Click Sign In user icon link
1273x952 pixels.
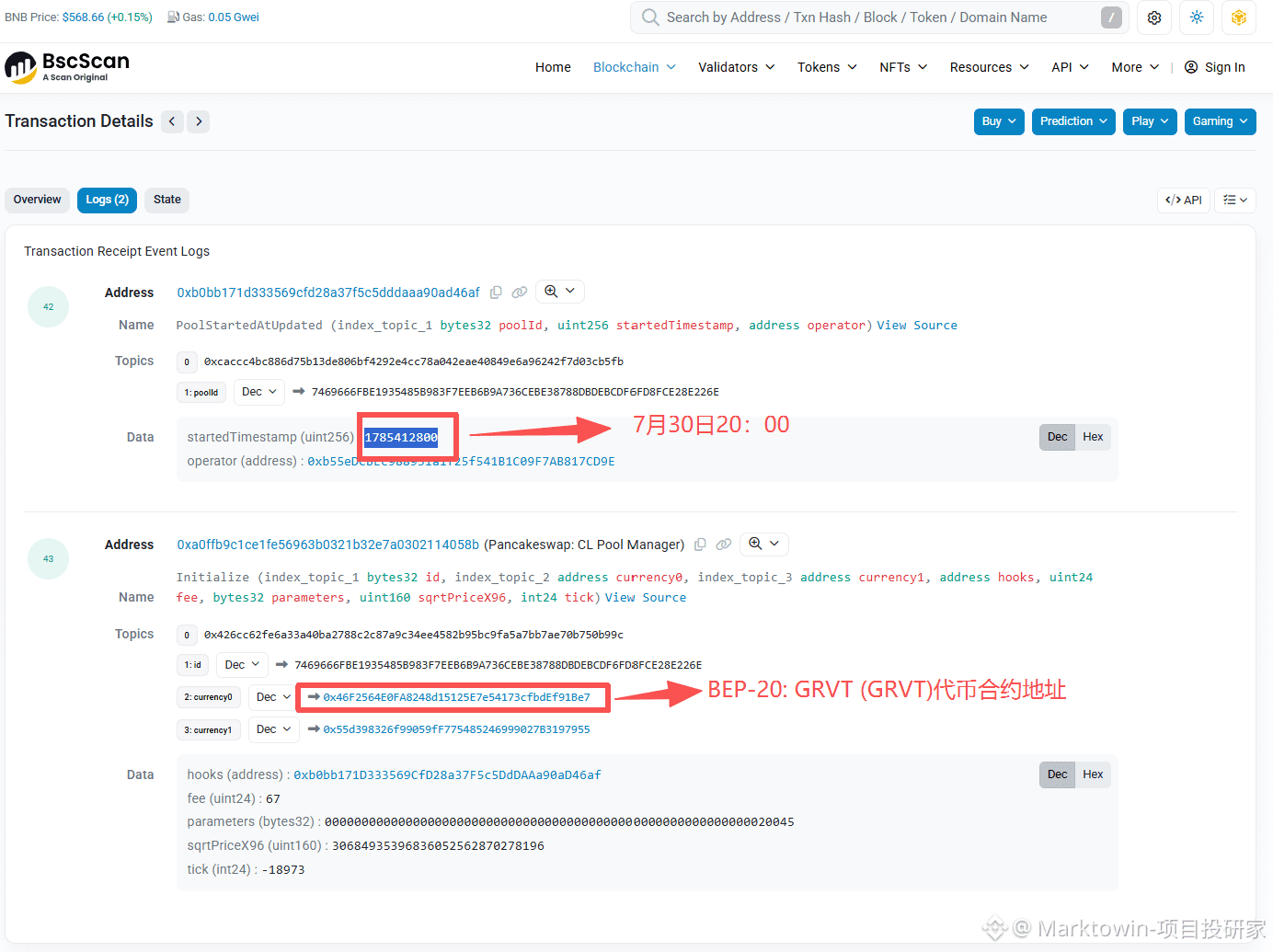tap(1214, 67)
